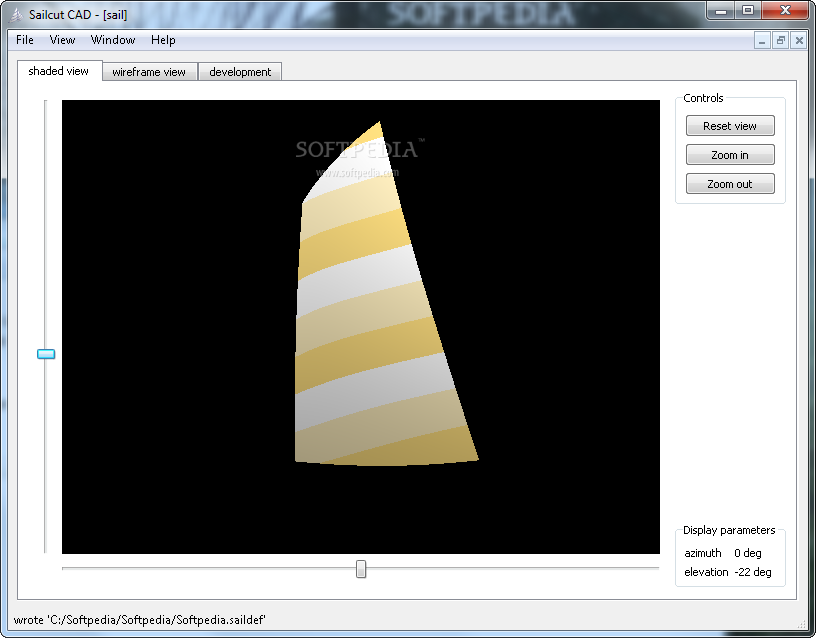Screen dimensions: 816x638
Task: Click the elevation value '-22 deg'
Action: [753, 572]
